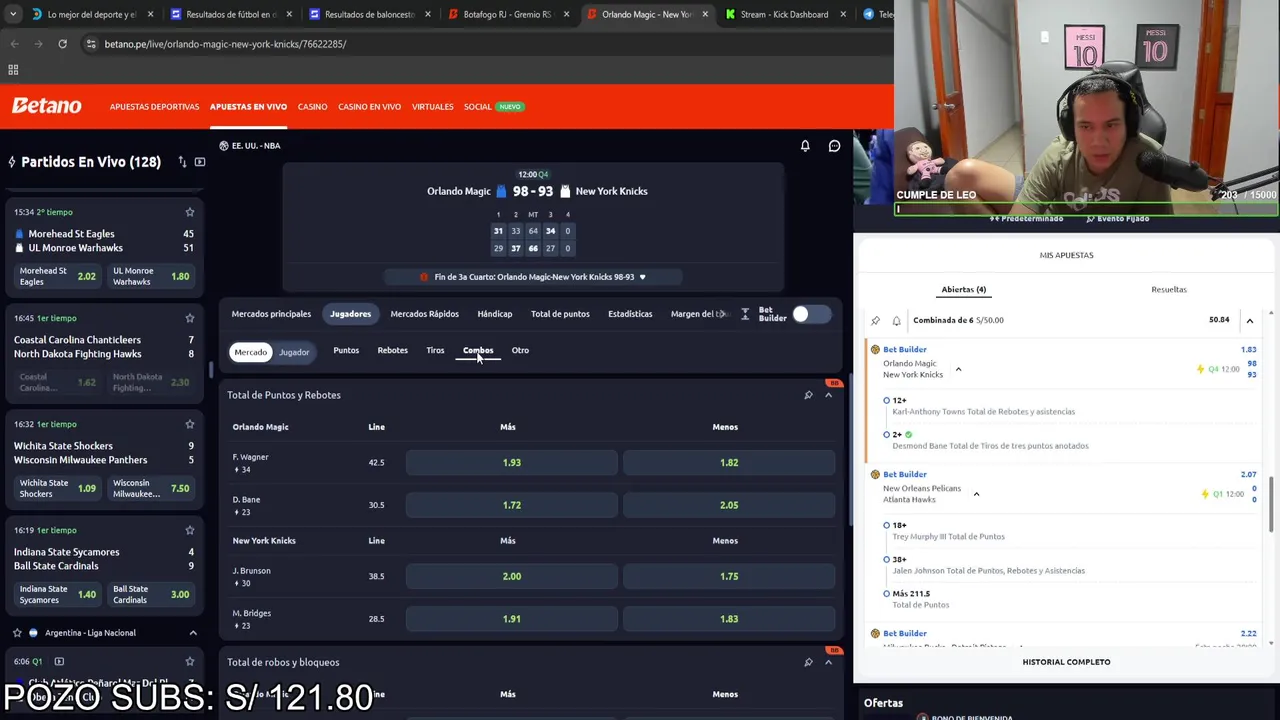The height and width of the screenshot is (720, 1280).
Task: Click the New York Knicks white jersey icon
Action: click(565, 191)
